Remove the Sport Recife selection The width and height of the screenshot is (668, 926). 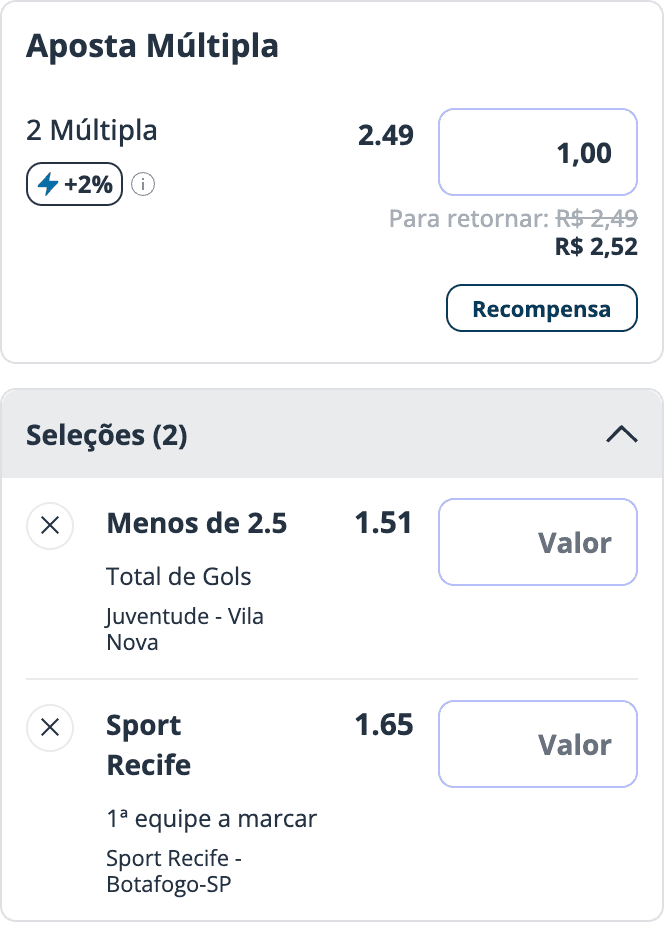tap(50, 728)
